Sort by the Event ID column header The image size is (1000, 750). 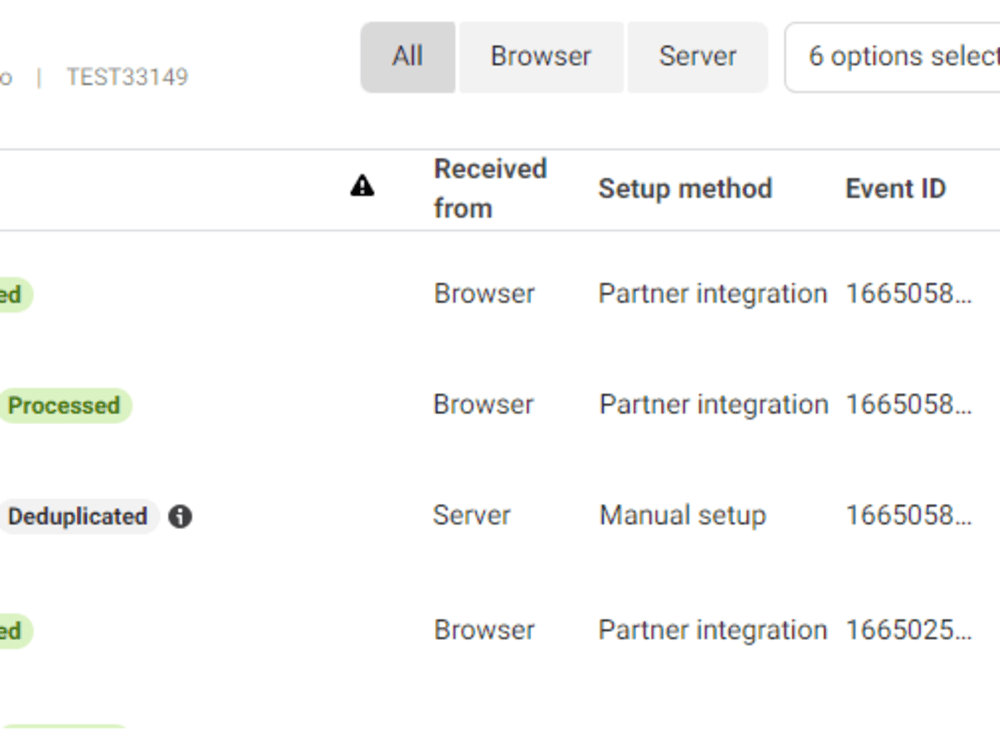pos(895,188)
